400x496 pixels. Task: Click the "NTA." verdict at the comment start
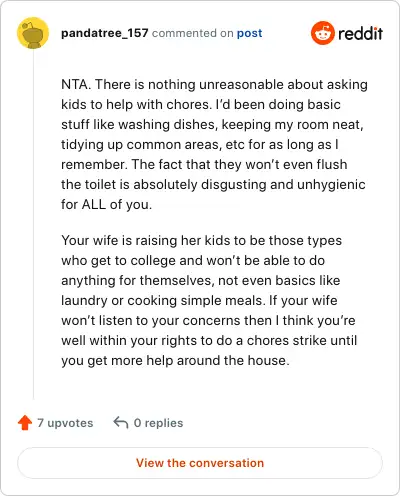[x=76, y=84]
